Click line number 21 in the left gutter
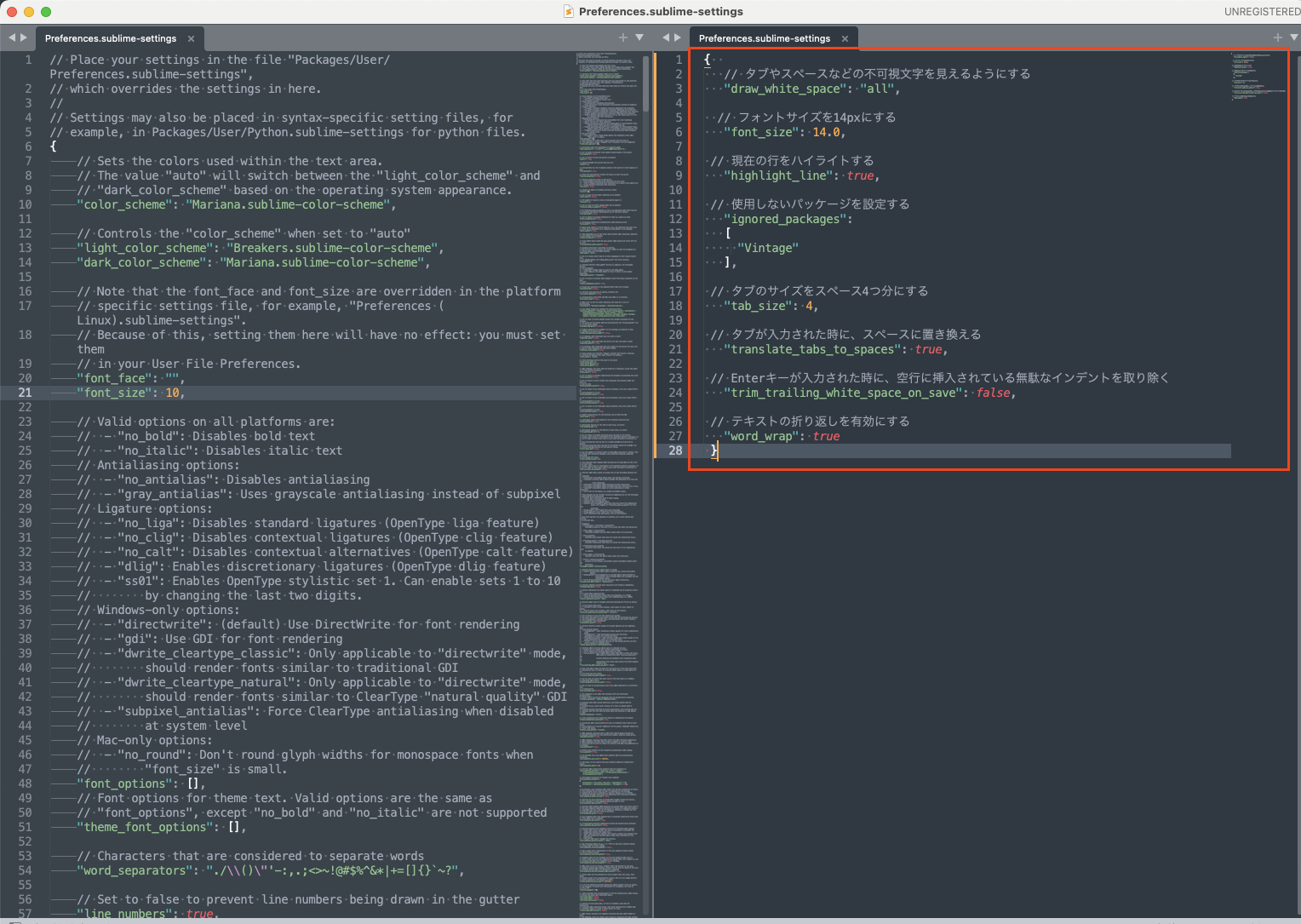The height and width of the screenshot is (924, 1301). click(x=25, y=392)
